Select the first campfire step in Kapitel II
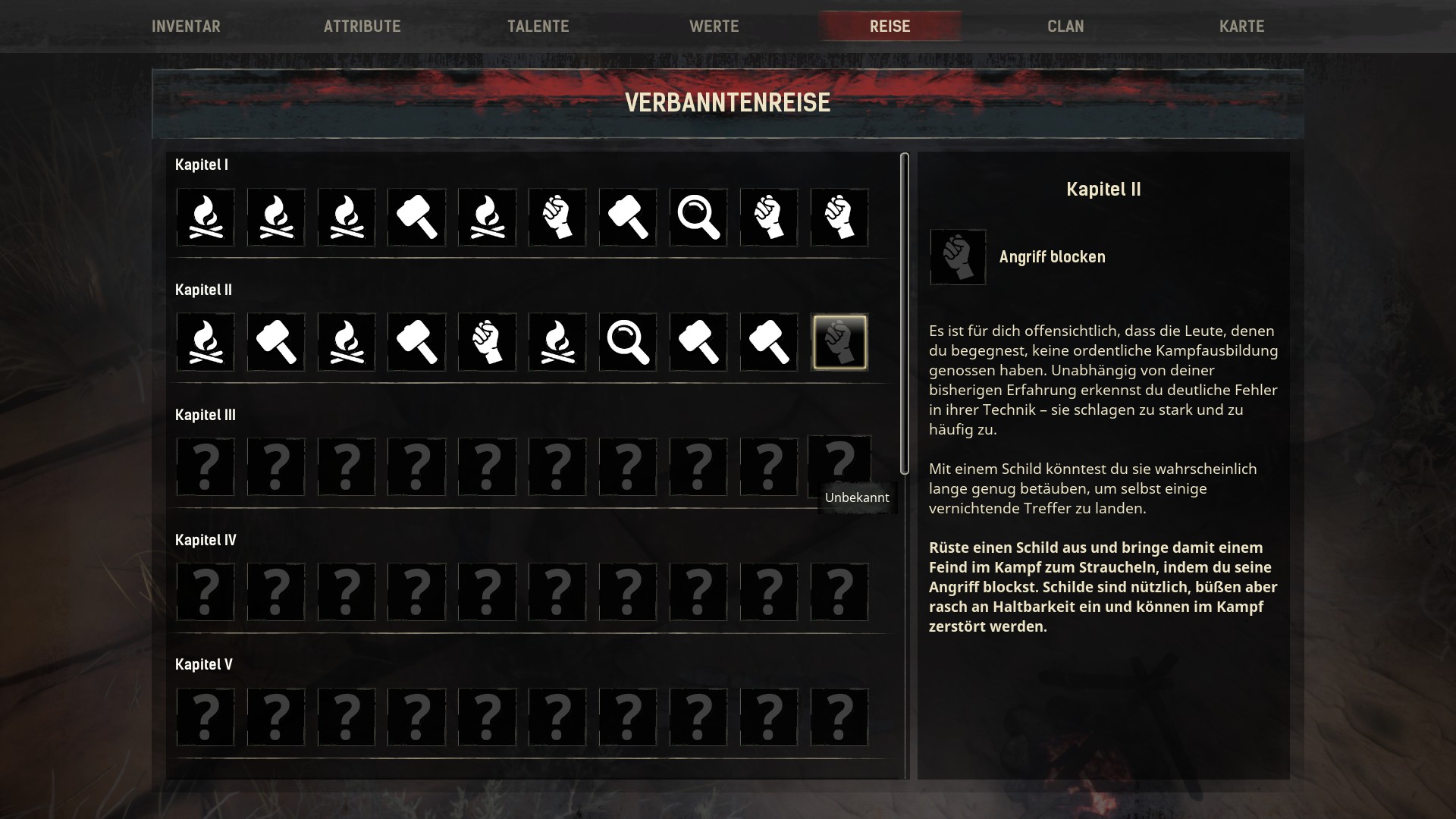1456x819 pixels. (206, 343)
